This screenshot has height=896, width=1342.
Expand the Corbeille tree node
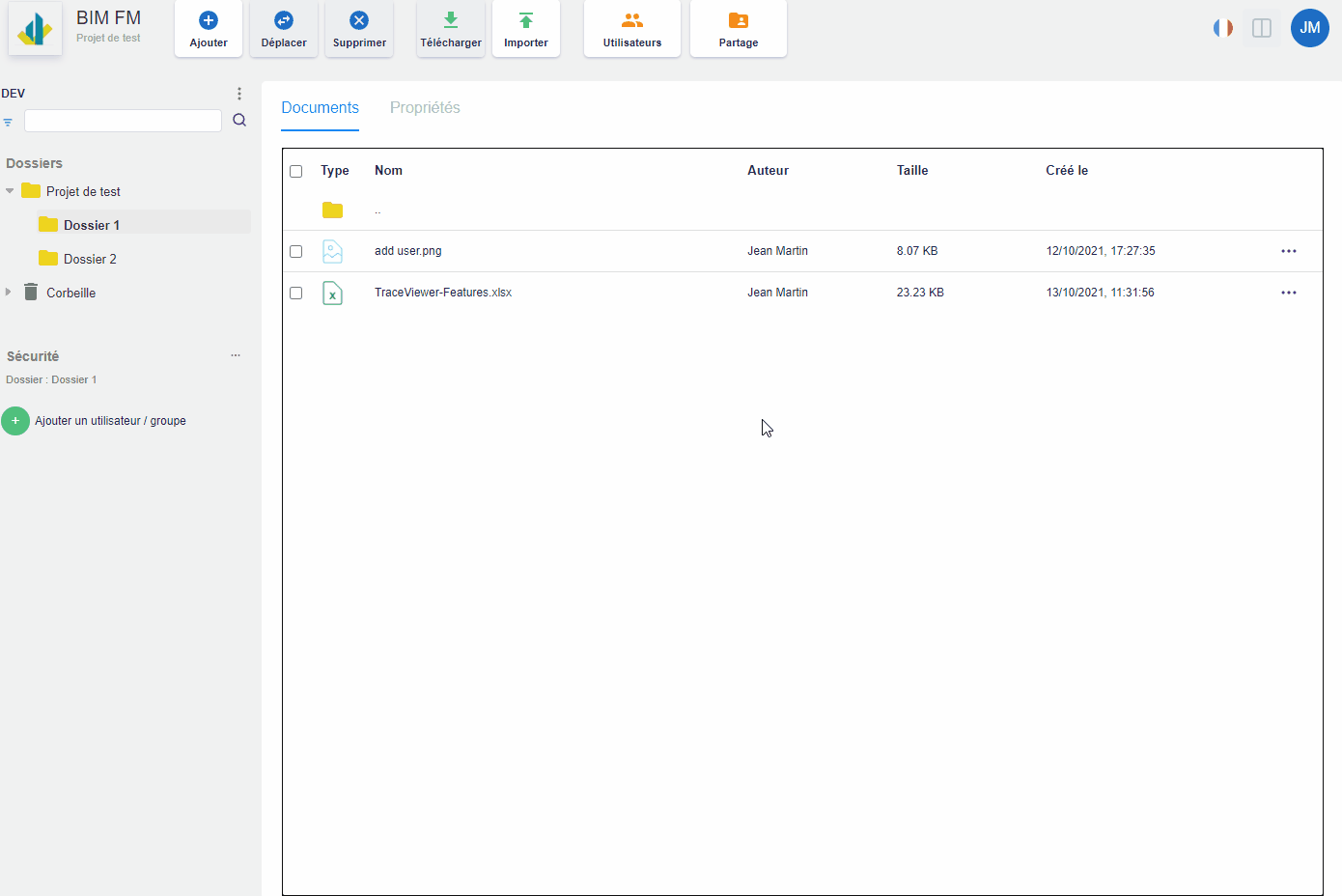point(9,292)
